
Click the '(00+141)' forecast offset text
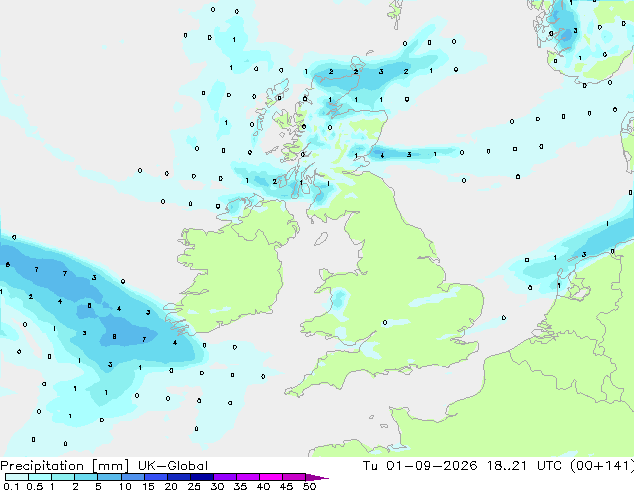coord(602,466)
